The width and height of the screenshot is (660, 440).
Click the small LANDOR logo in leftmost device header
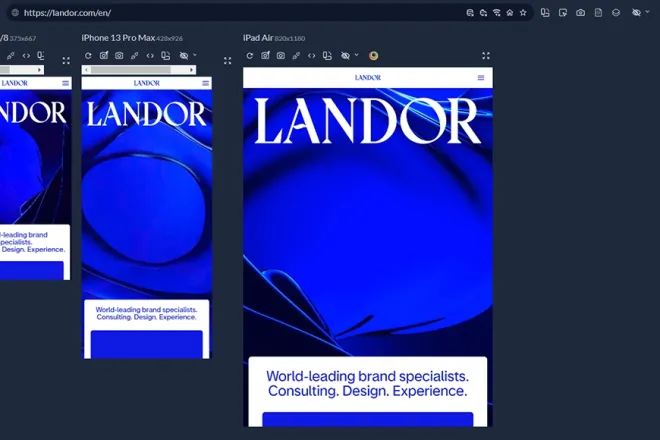[14, 83]
